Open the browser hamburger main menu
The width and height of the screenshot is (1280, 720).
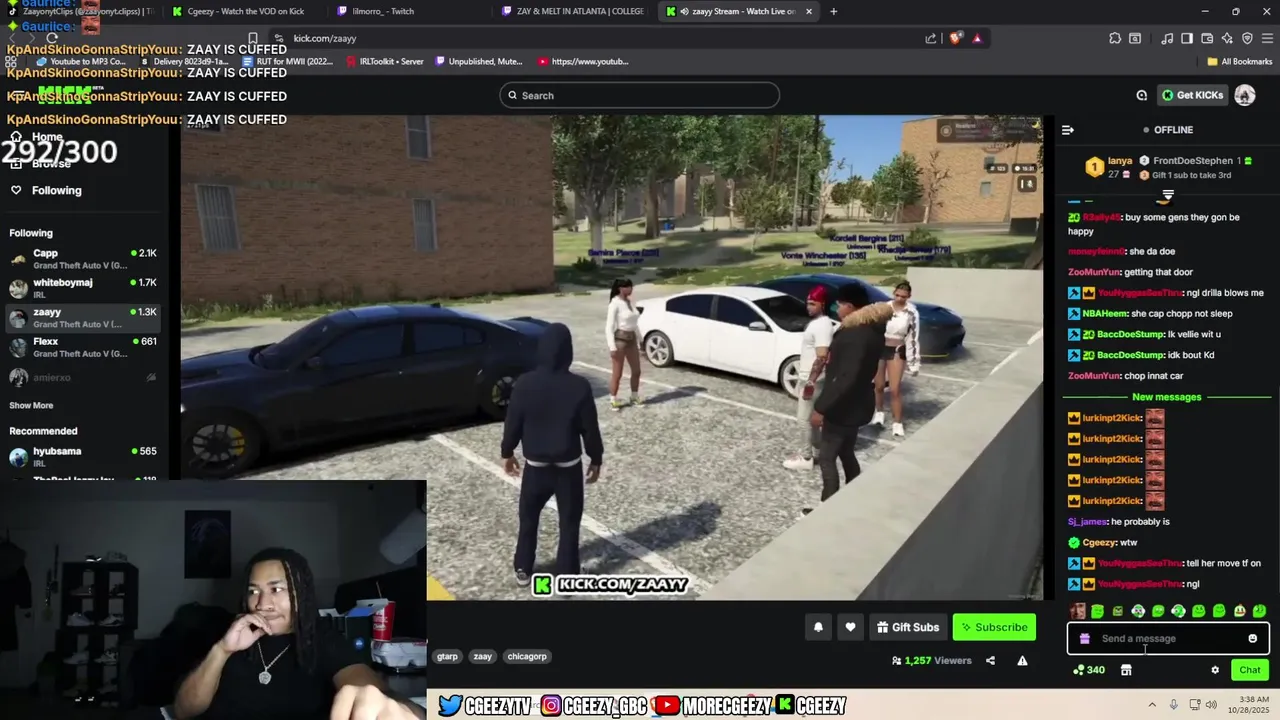(1266, 38)
